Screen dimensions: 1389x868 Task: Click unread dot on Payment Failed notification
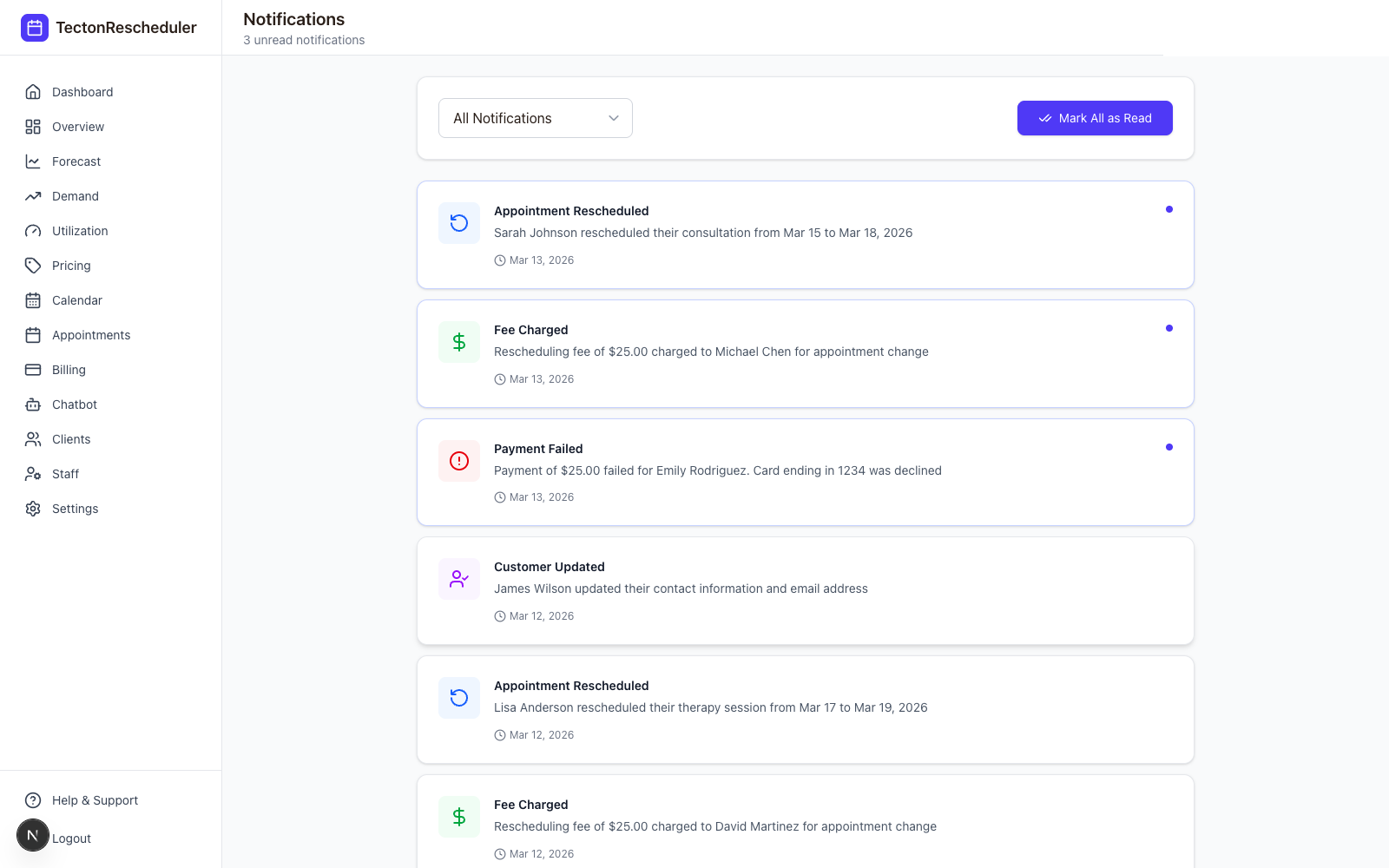pos(1169,447)
